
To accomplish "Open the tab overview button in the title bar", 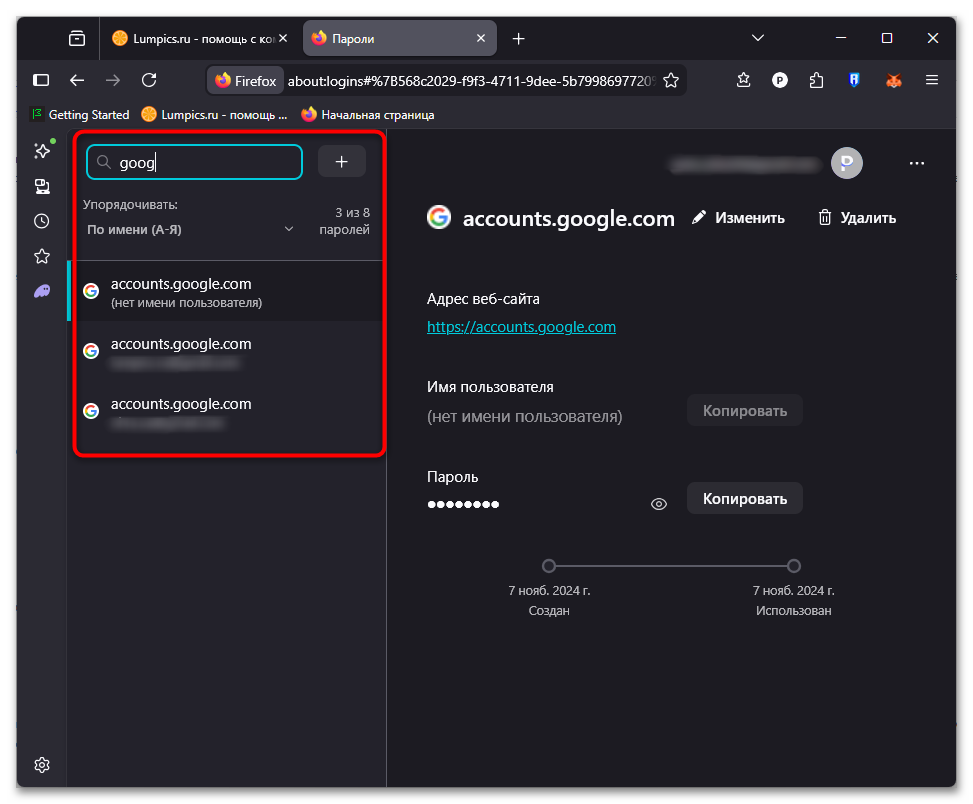I will [77, 38].
